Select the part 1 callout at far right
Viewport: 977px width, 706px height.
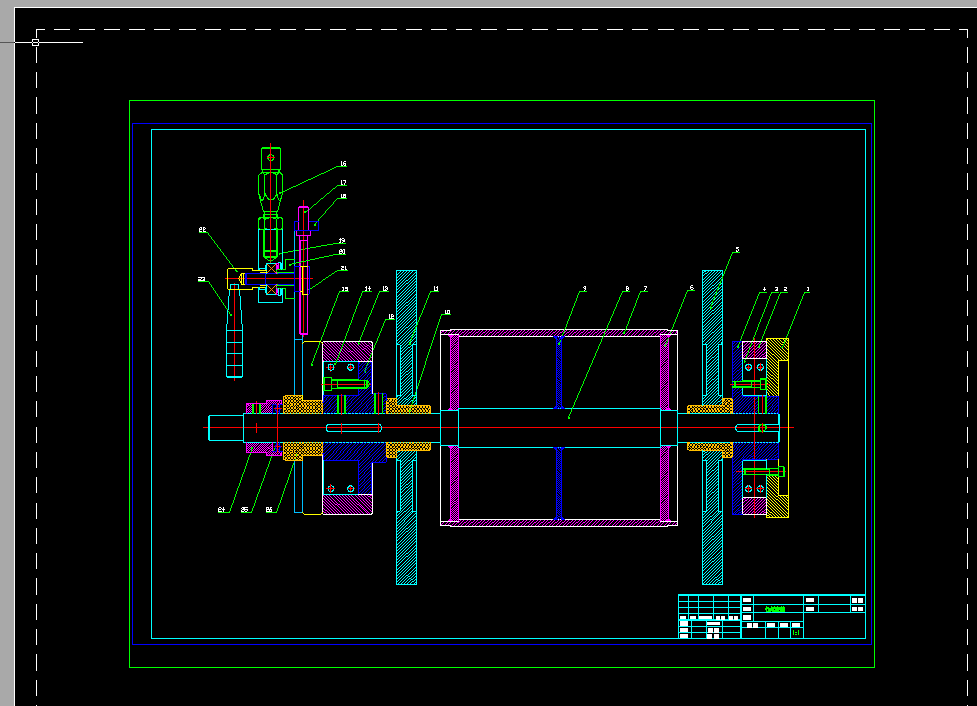click(807, 287)
